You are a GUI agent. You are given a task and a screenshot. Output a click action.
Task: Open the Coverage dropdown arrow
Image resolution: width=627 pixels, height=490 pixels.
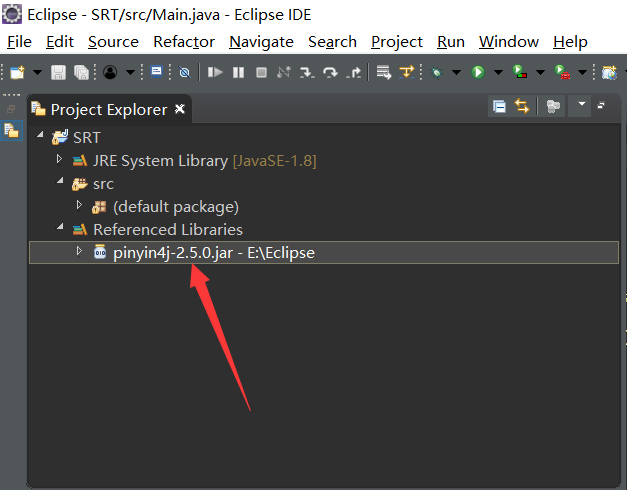(x=540, y=72)
